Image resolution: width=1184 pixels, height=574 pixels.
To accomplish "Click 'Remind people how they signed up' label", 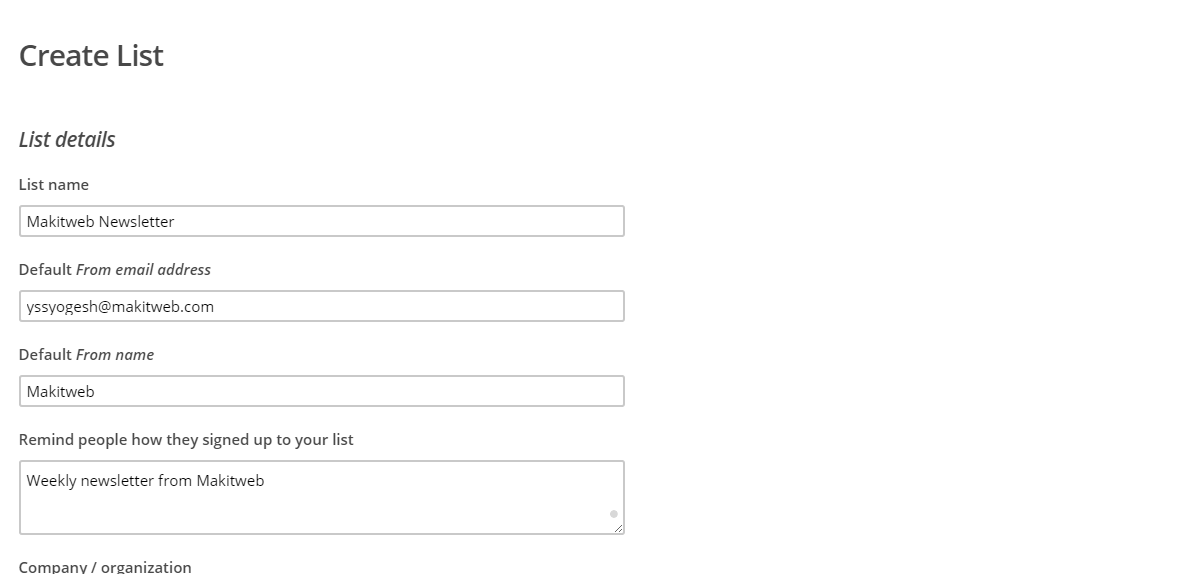I will (186, 440).
